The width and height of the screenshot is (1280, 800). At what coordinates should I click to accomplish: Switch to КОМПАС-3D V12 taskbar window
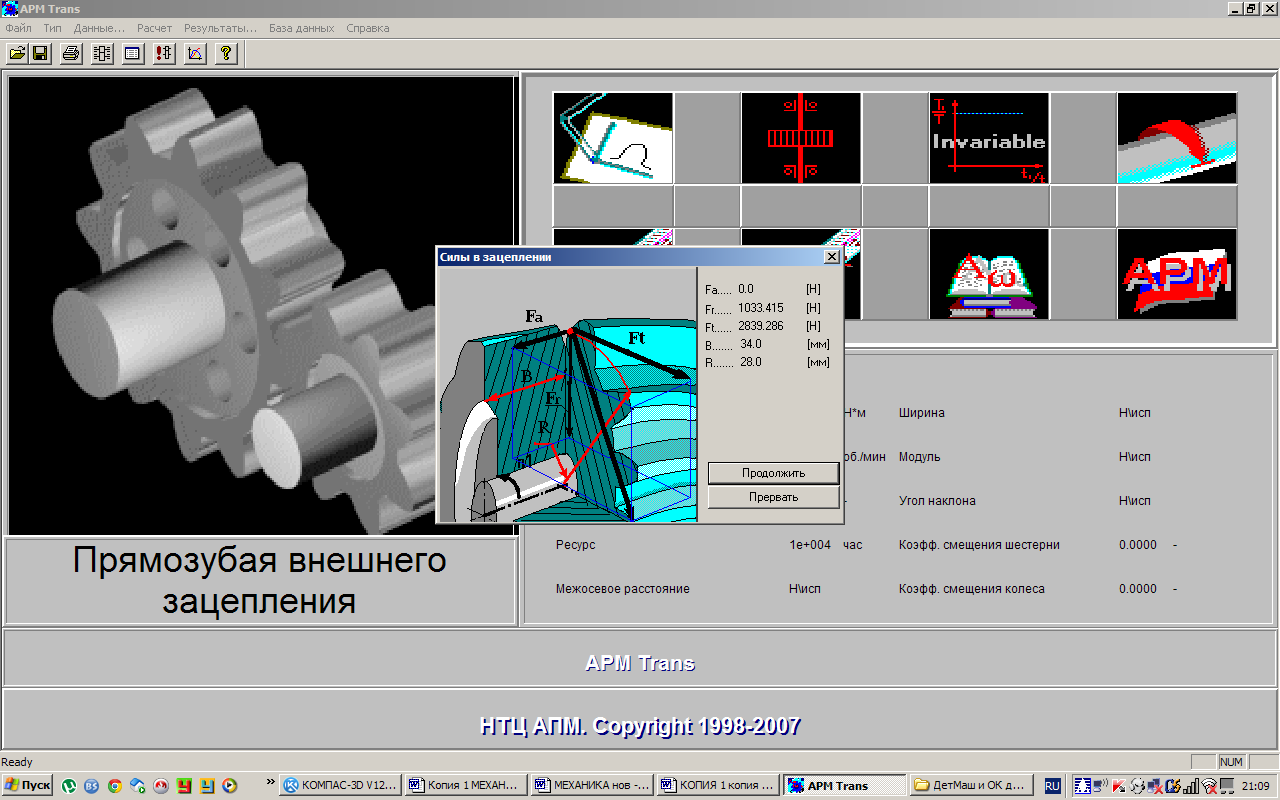coord(340,786)
